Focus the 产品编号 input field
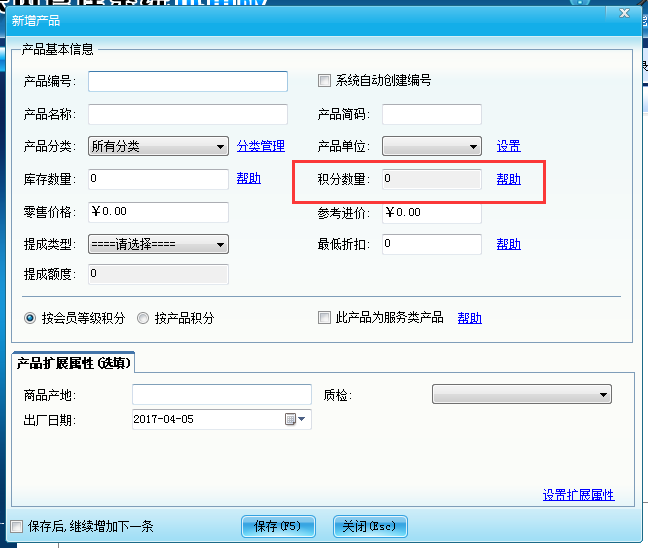648x548 pixels. pyautogui.click(x=188, y=81)
